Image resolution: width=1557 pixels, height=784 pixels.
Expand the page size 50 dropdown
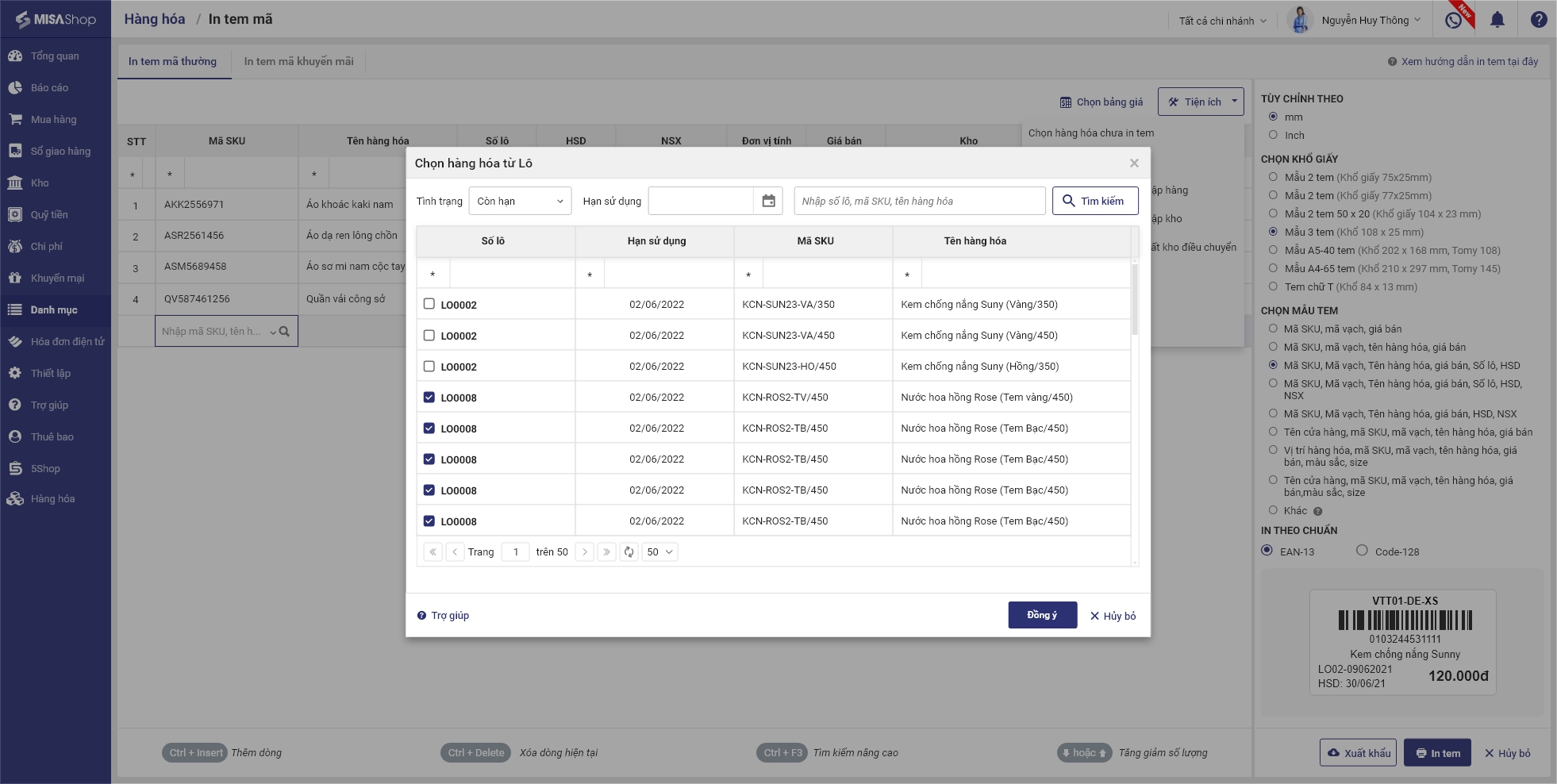point(659,552)
